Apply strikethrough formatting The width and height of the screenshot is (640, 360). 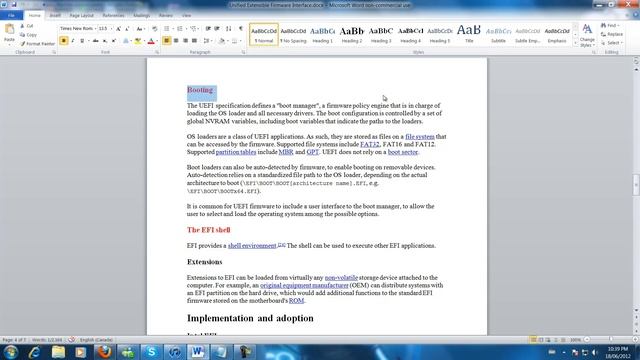tap(96, 41)
